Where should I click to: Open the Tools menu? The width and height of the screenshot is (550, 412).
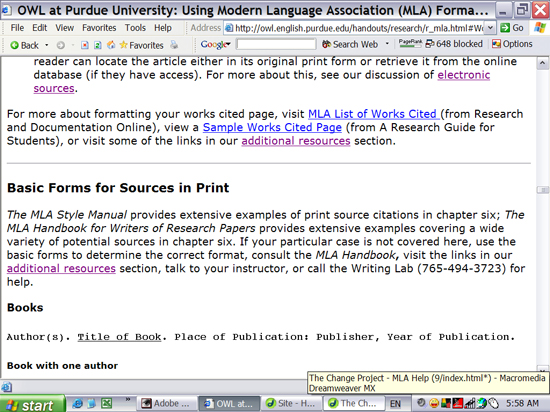(135, 28)
